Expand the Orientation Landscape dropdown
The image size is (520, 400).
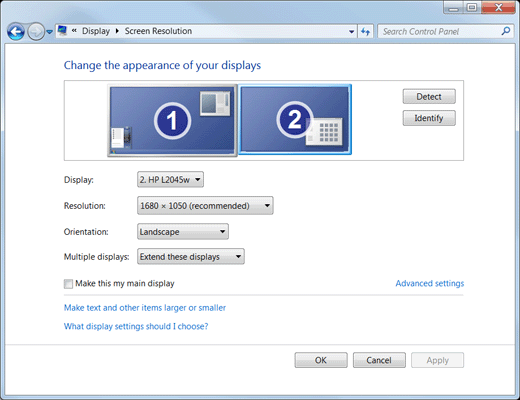pos(183,232)
